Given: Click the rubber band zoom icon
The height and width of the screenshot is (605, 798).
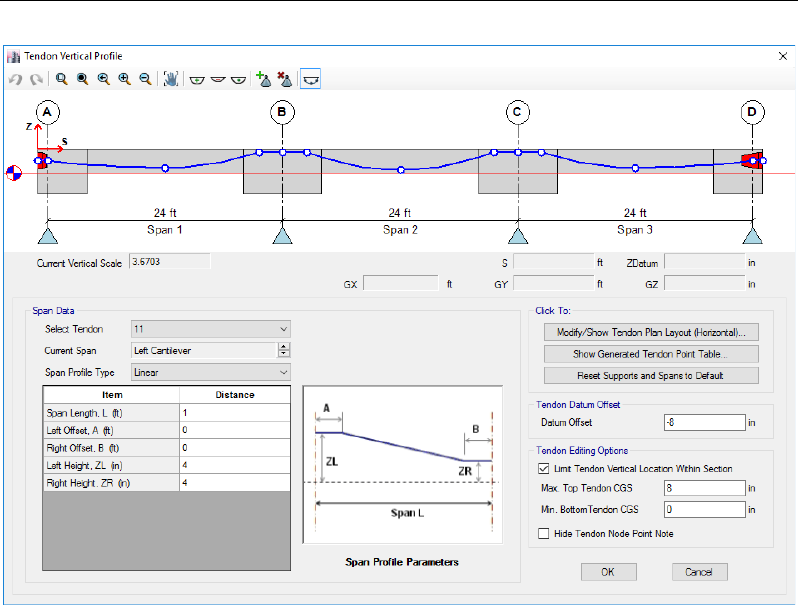Looking at the screenshot, I should point(61,78).
